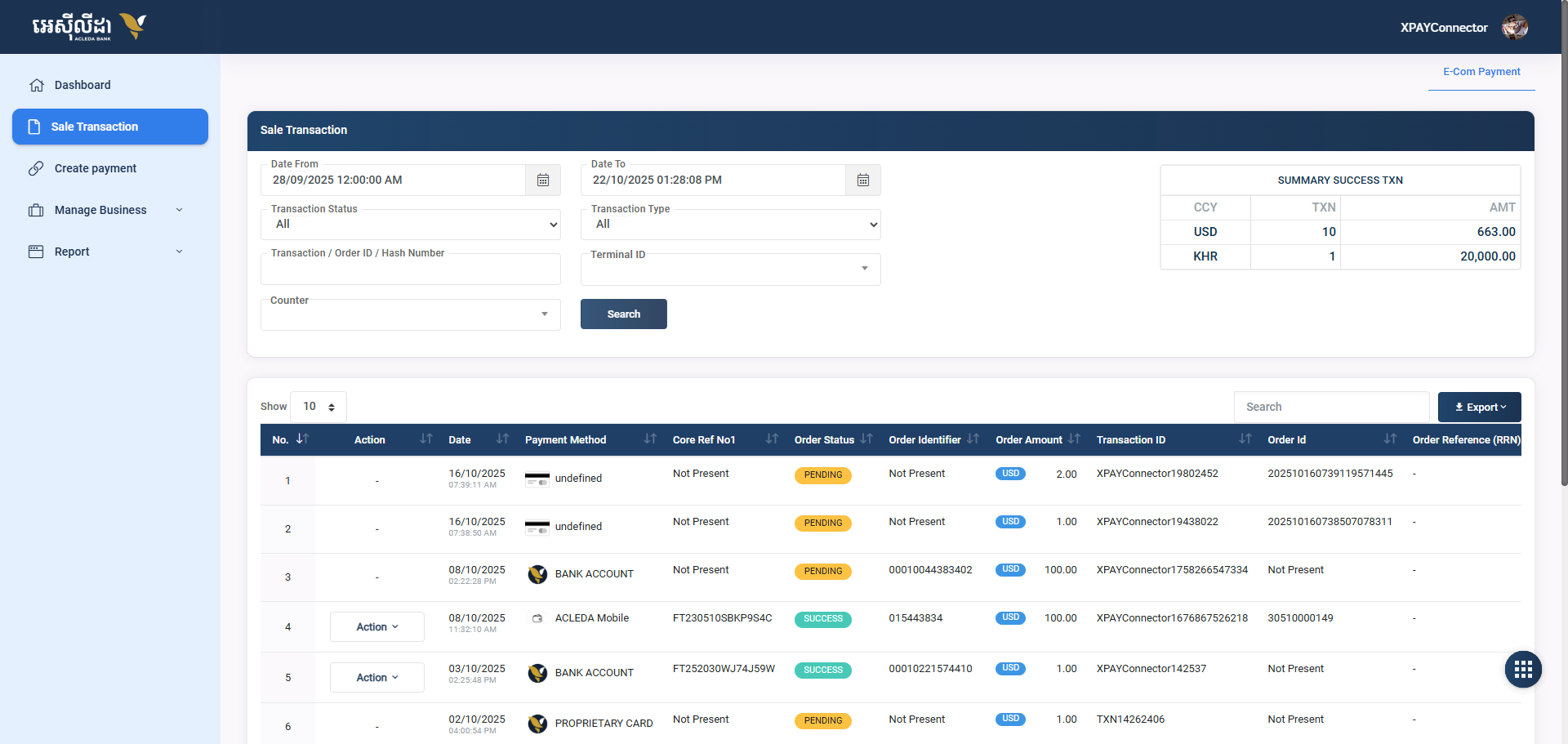Image resolution: width=1568 pixels, height=744 pixels.
Task: Open Dashboard from the sidebar
Action: pos(82,85)
